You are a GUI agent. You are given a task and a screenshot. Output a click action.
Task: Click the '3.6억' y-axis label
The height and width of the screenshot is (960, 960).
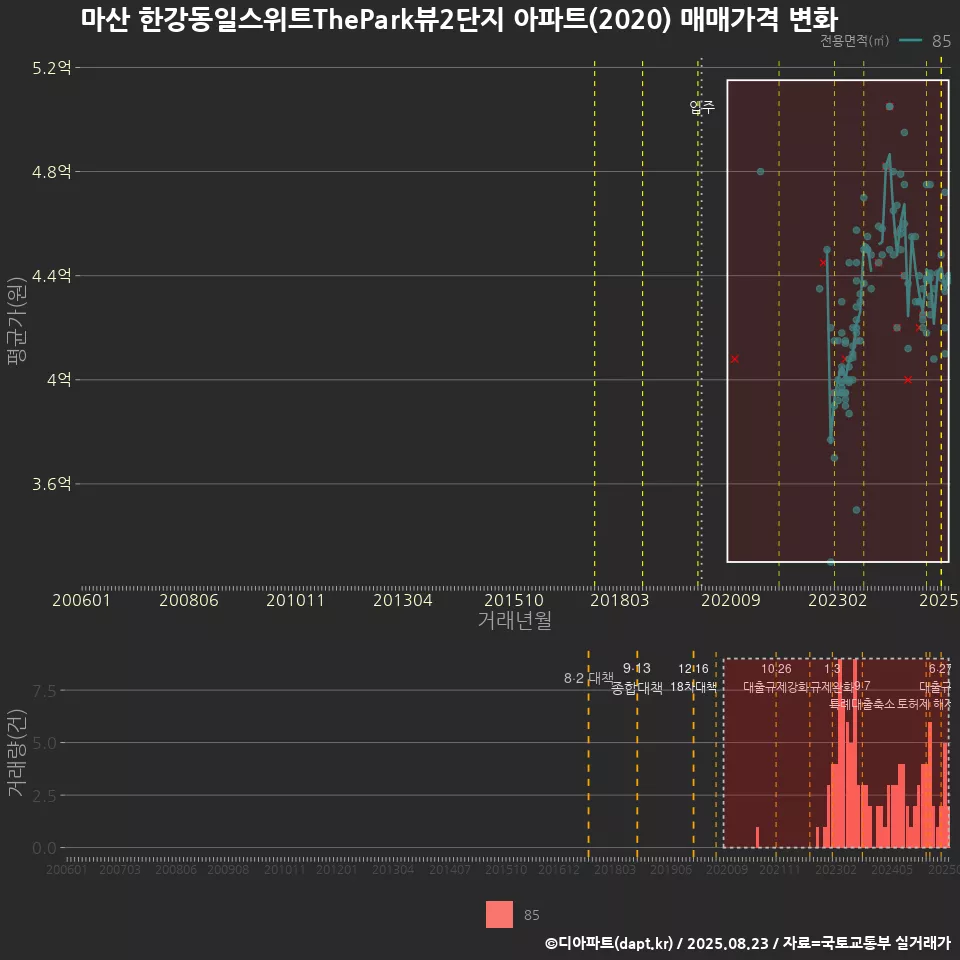coord(52,484)
